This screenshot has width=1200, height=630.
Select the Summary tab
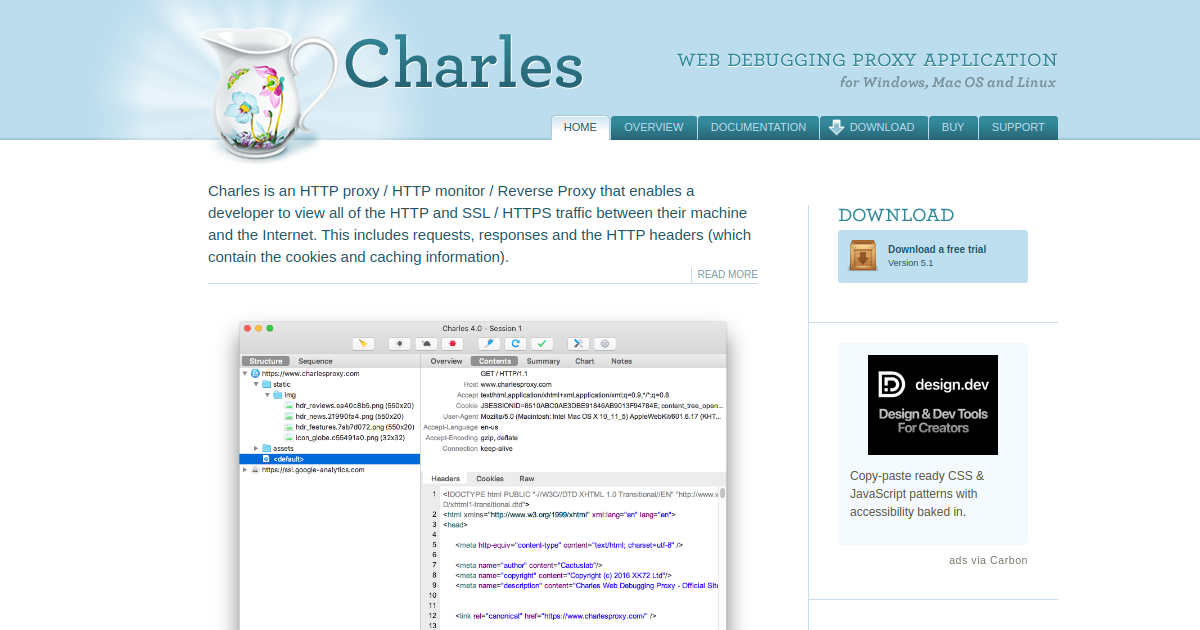pyautogui.click(x=543, y=361)
